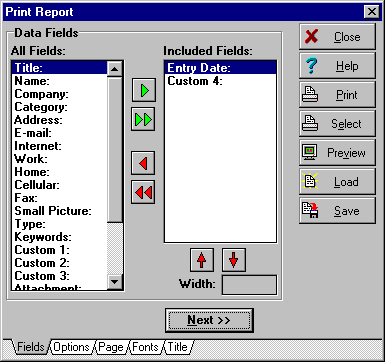Remove all fields with double red arrows
The image size is (385, 362).
click(143, 192)
